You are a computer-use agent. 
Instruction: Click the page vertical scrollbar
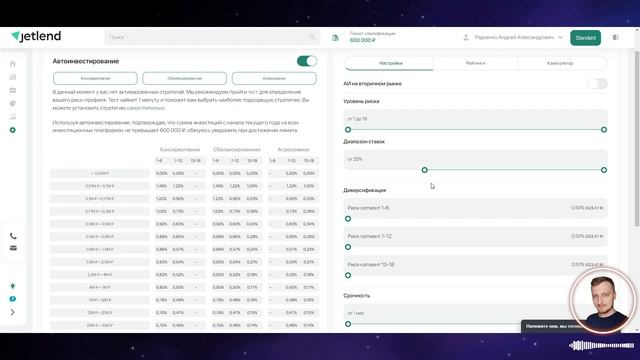point(637,138)
